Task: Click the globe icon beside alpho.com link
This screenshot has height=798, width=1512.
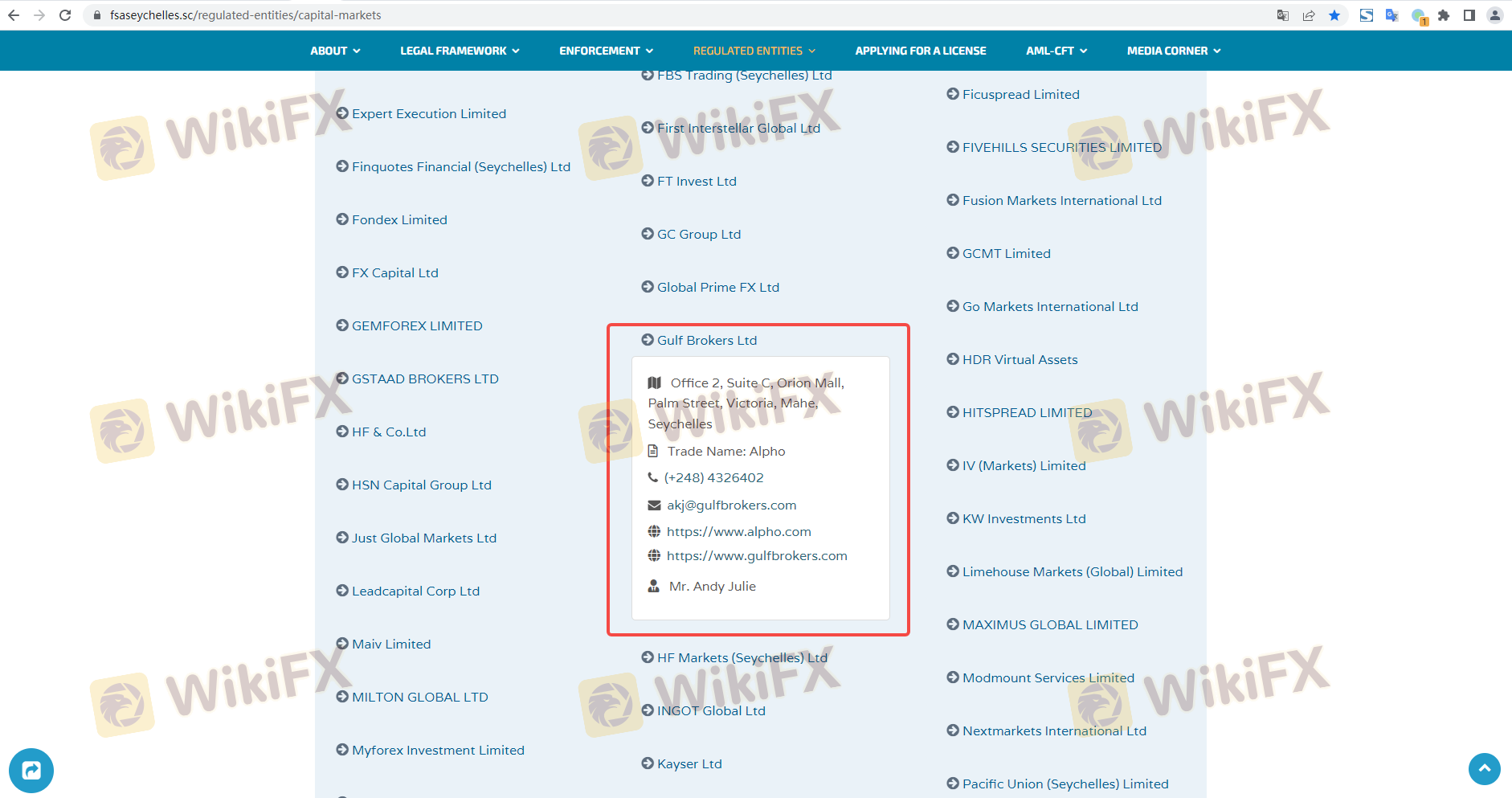Action: coord(654,532)
